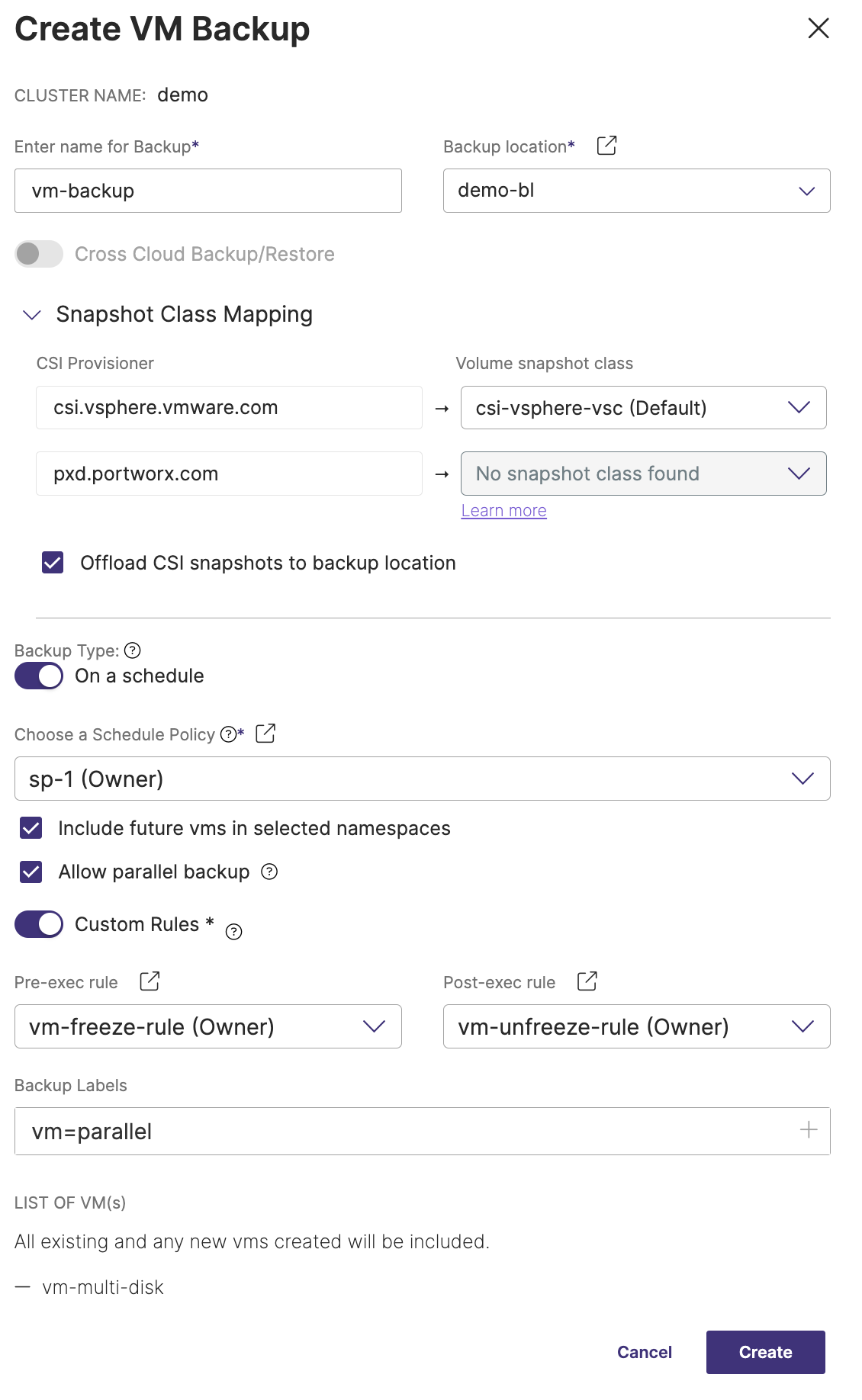Image resolution: width=862 pixels, height=1400 pixels.
Task: Open Post-exec rule external link icon
Action: pyautogui.click(x=587, y=981)
